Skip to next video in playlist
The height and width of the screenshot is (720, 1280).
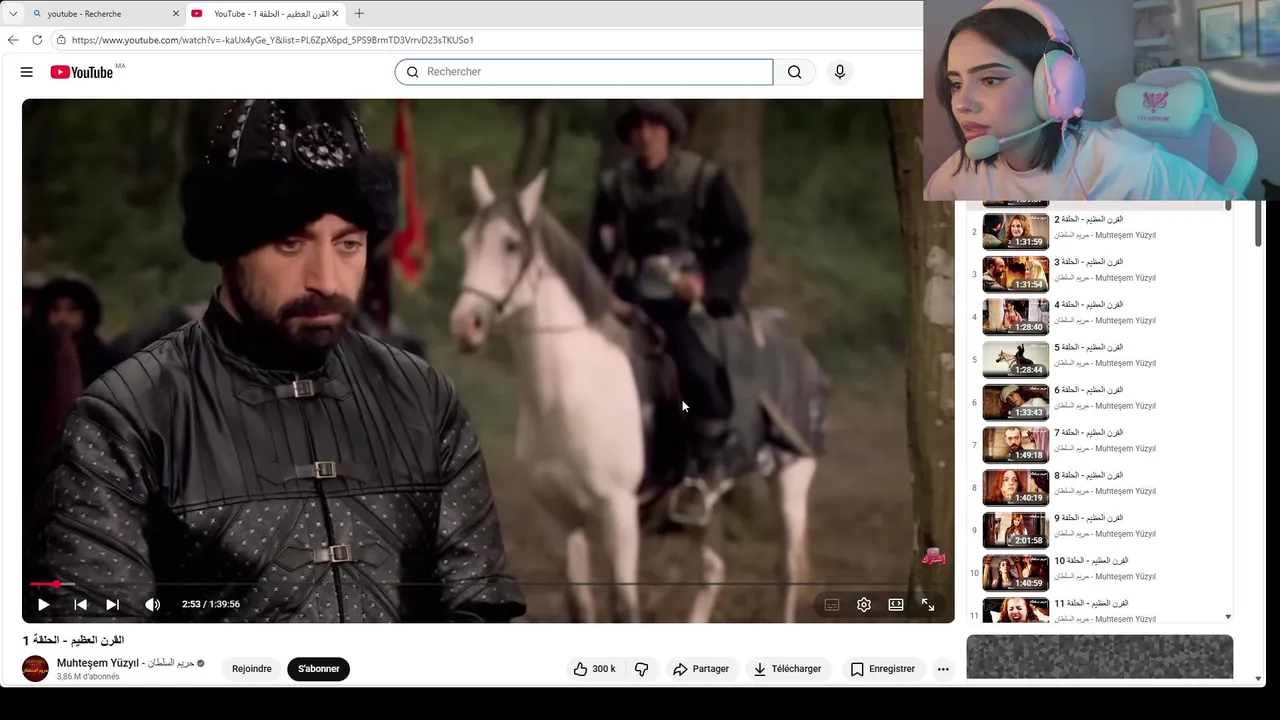[x=112, y=604]
